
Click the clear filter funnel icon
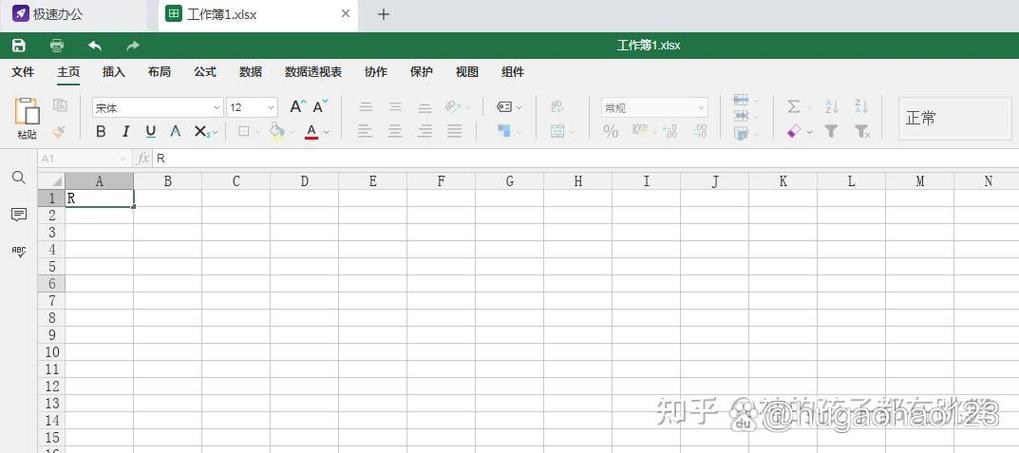tap(862, 131)
